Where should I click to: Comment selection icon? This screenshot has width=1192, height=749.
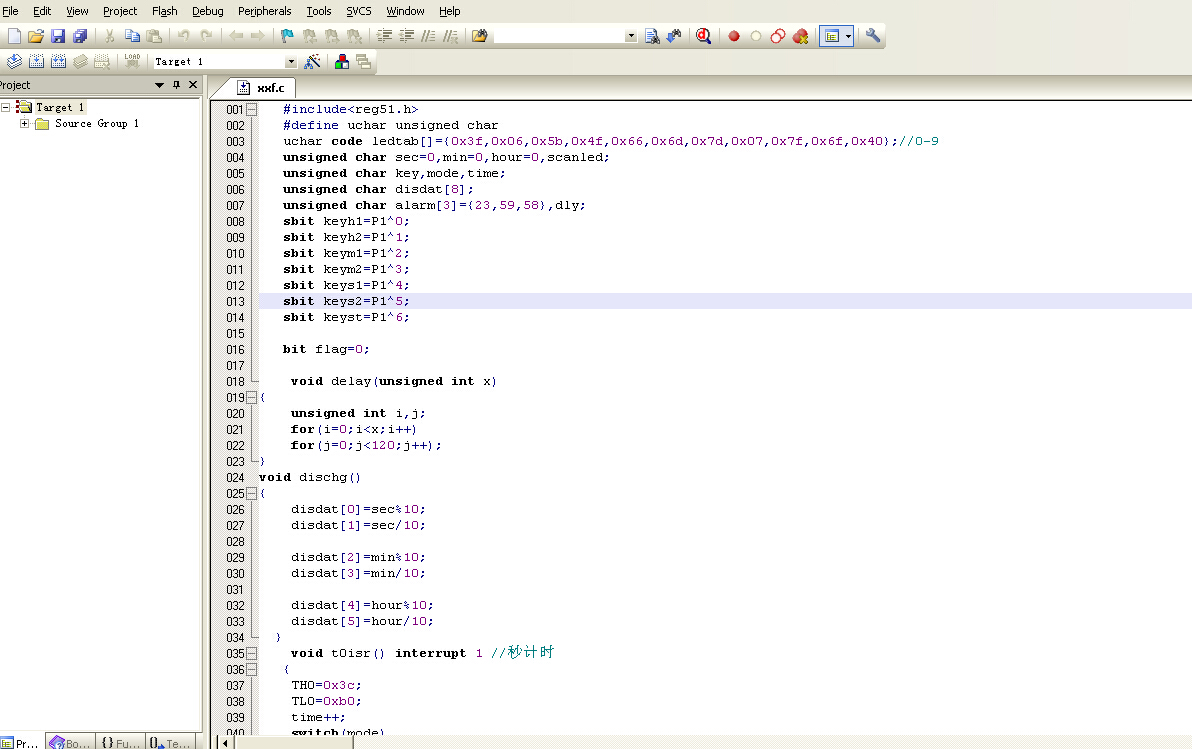point(429,36)
